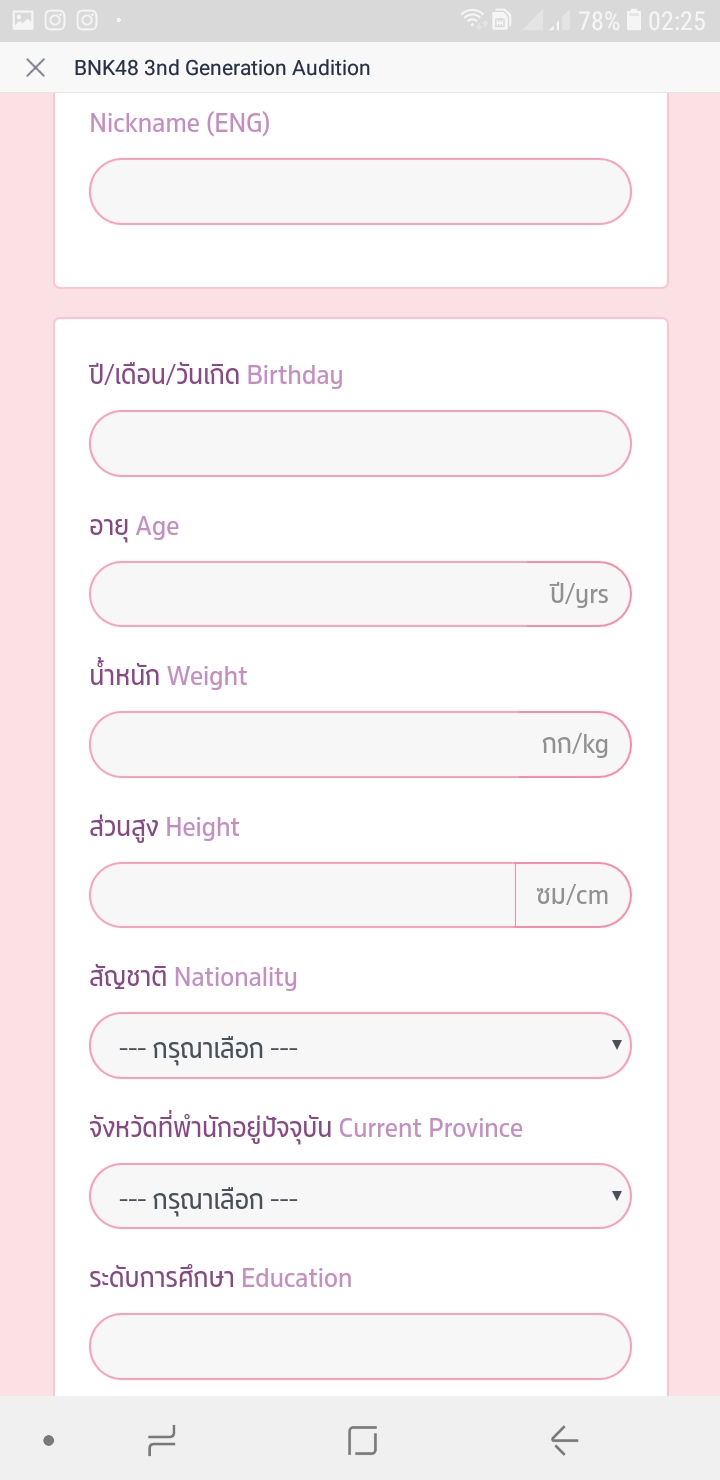Focus the Nickname (ENG) input field
720x1480 pixels.
point(360,192)
